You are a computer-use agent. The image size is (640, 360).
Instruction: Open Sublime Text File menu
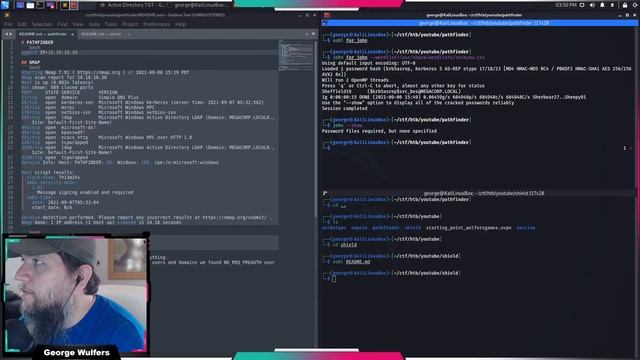[8, 24]
